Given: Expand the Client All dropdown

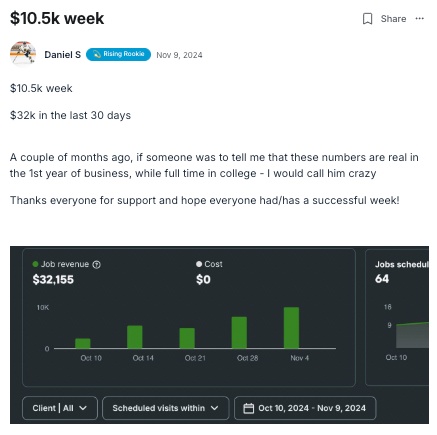Looking at the screenshot, I should 60,408.
